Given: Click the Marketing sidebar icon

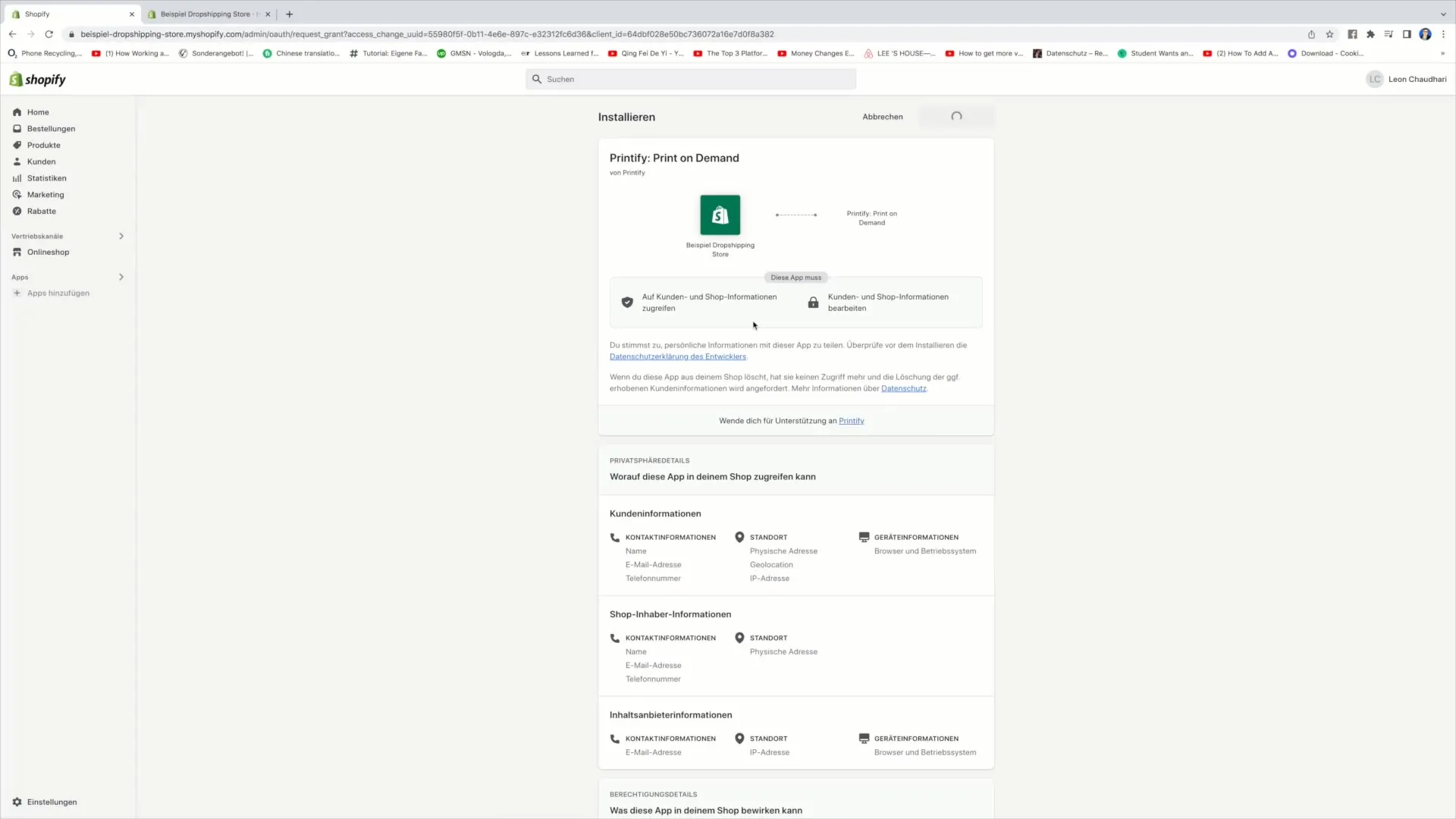Looking at the screenshot, I should (17, 194).
